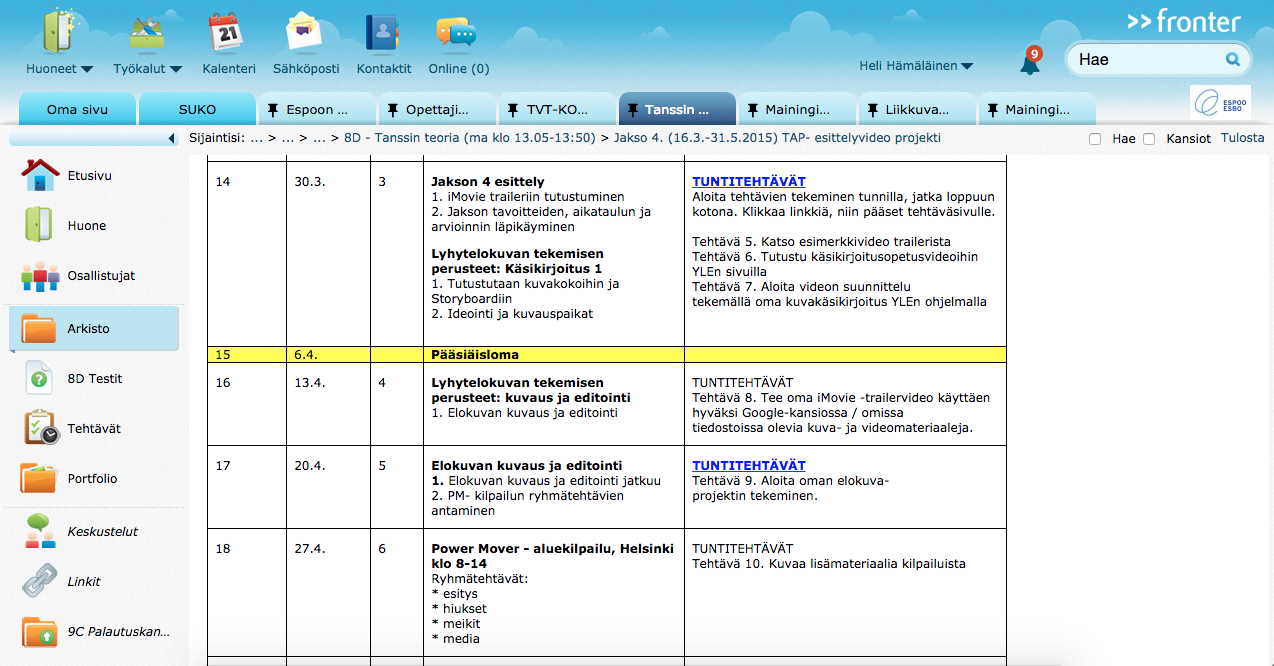This screenshot has height=666, width=1274.
Task: Enable the Kansiot checkbox
Action: [1149, 139]
